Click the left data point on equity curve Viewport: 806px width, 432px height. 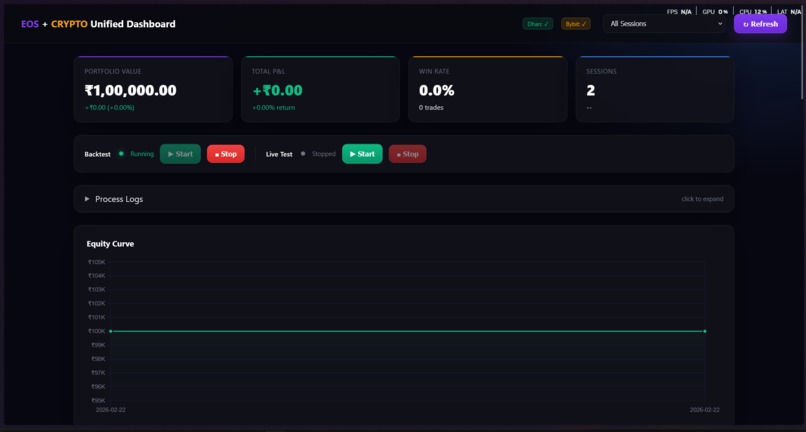111,331
